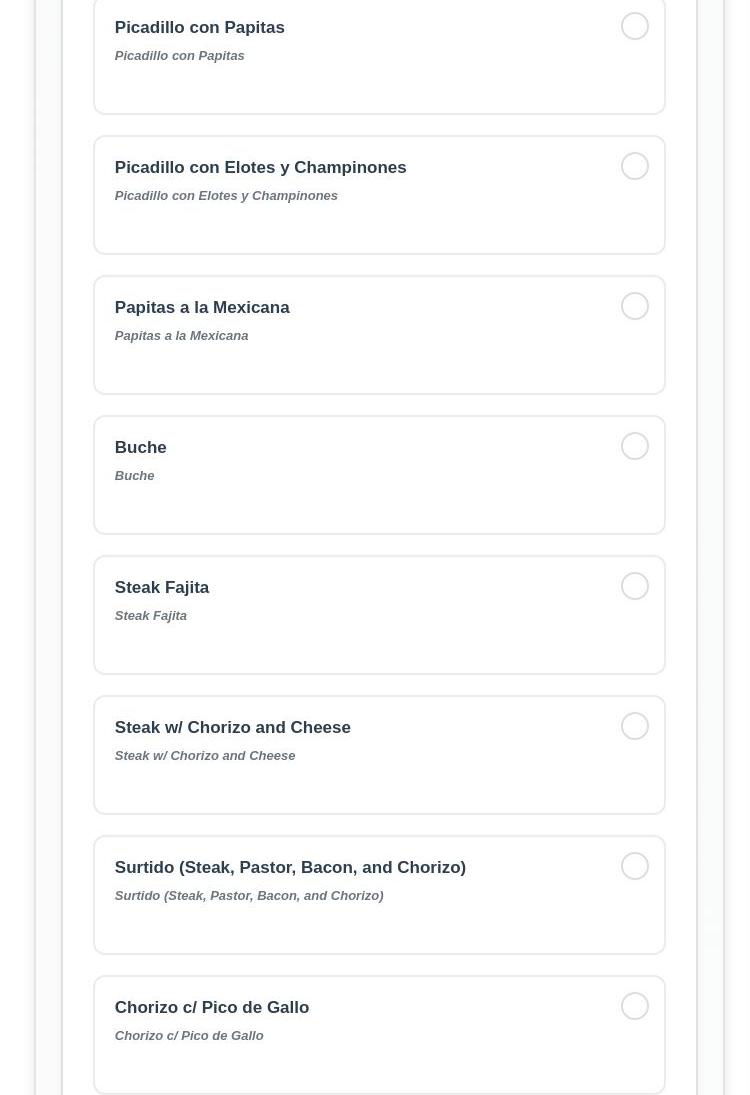Select the Surtido option radio button

pos(635,866)
